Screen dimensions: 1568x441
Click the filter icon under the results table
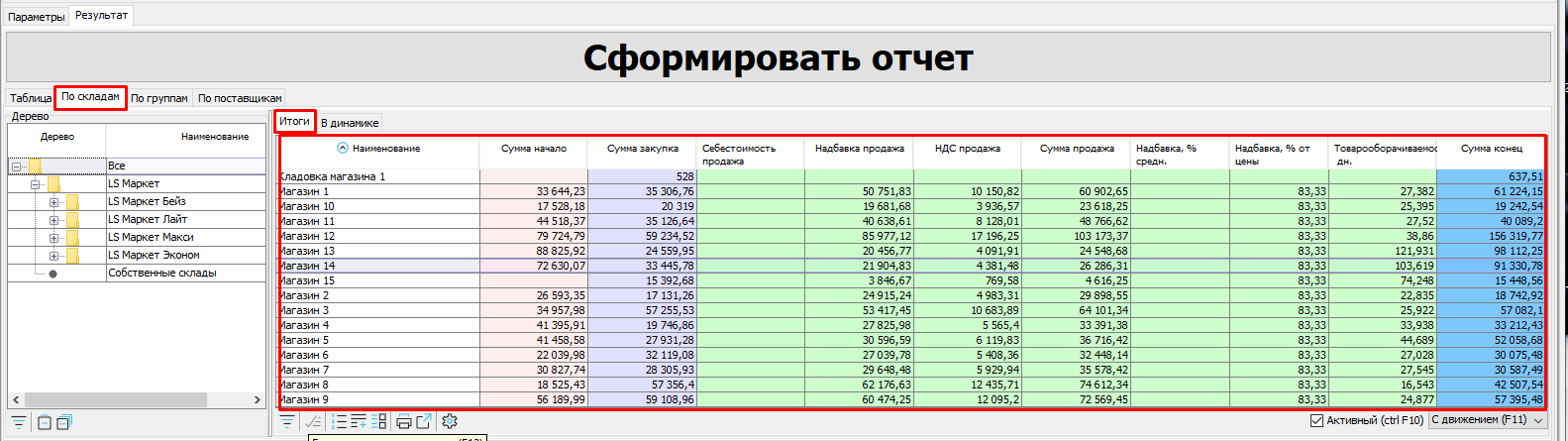pyautogui.click(x=287, y=421)
